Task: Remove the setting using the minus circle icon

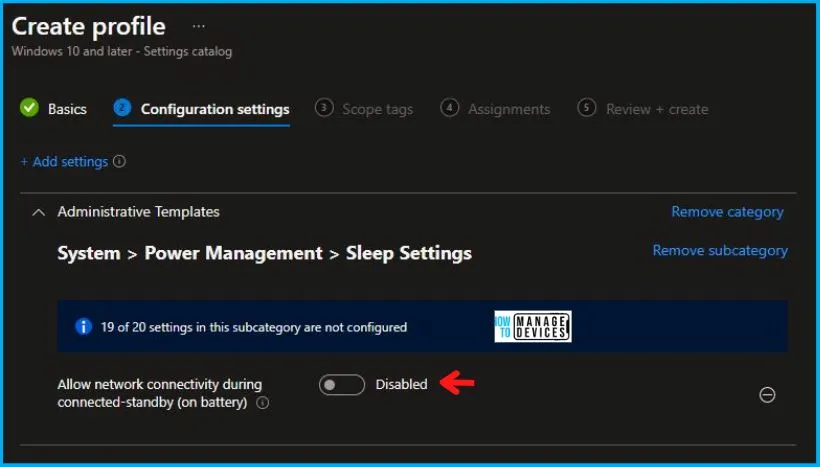Action: click(767, 394)
